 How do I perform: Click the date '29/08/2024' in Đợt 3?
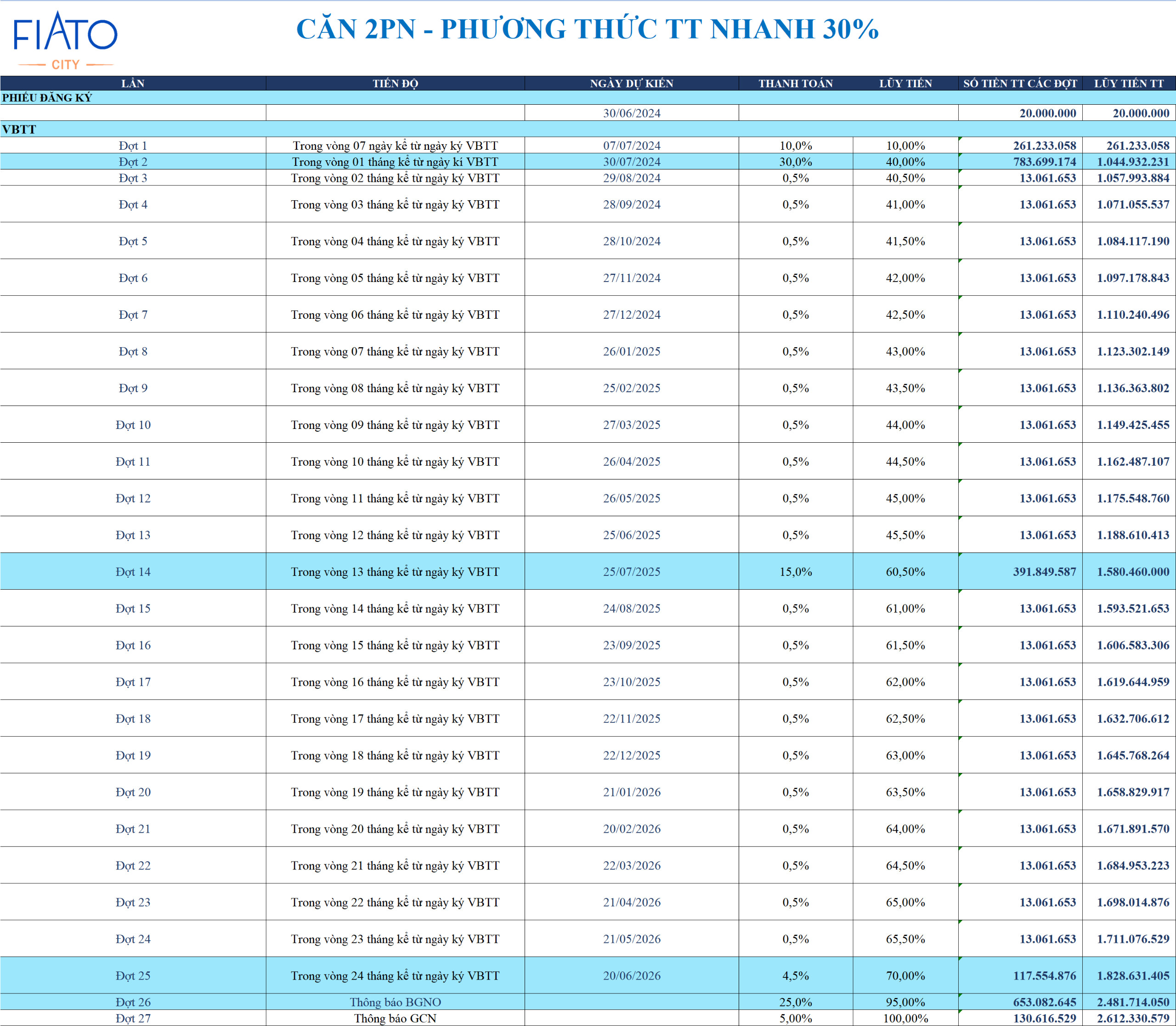632,178
